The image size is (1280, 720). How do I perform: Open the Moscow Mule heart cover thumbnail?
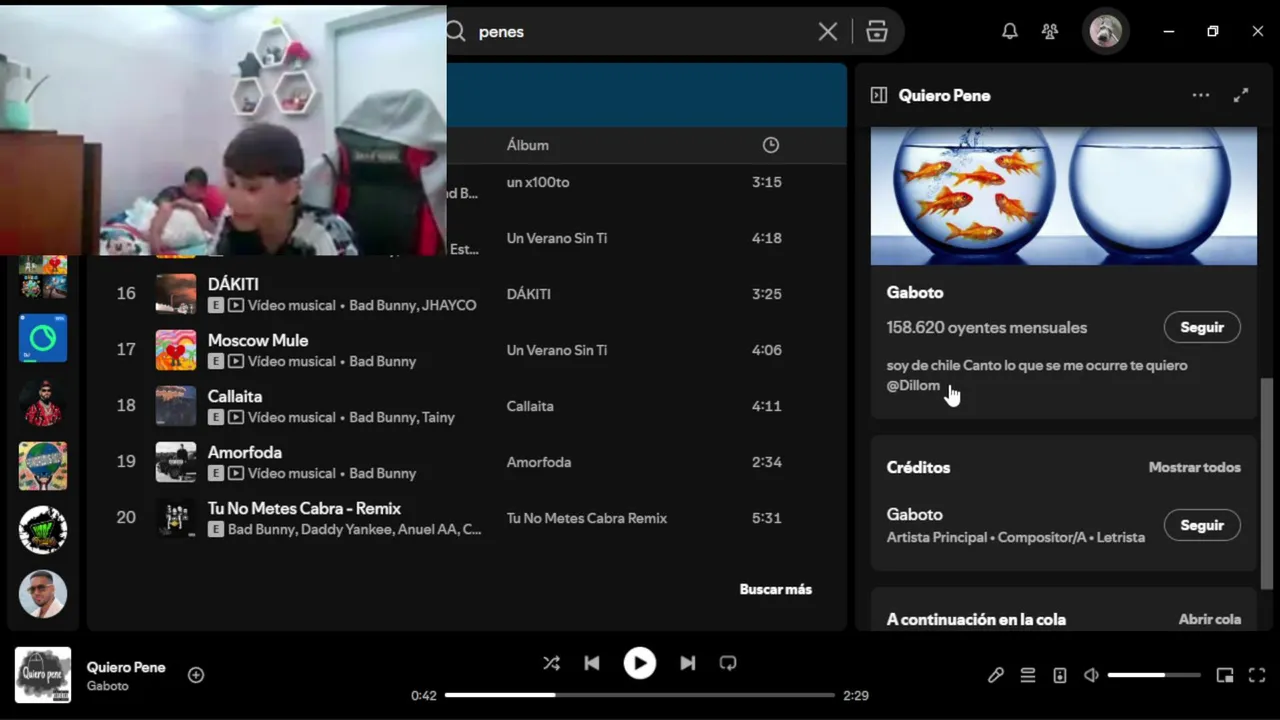(x=176, y=350)
